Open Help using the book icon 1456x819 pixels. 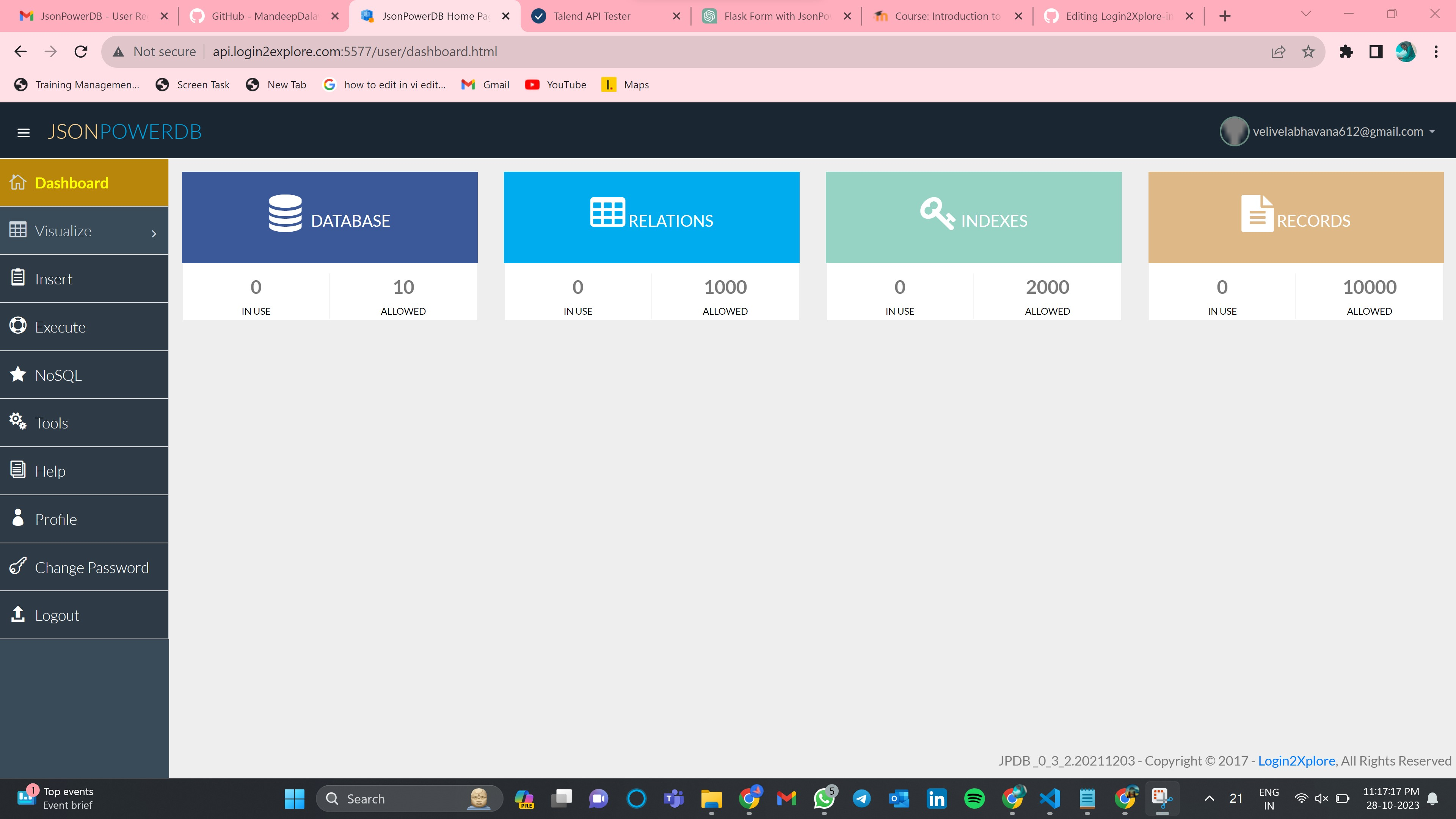[x=17, y=470]
